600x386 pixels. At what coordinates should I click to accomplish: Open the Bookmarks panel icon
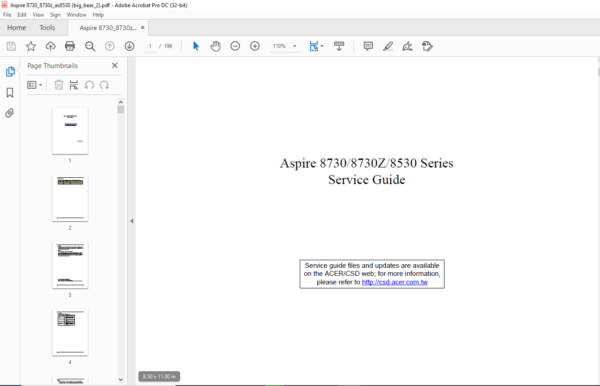pyautogui.click(x=10, y=93)
